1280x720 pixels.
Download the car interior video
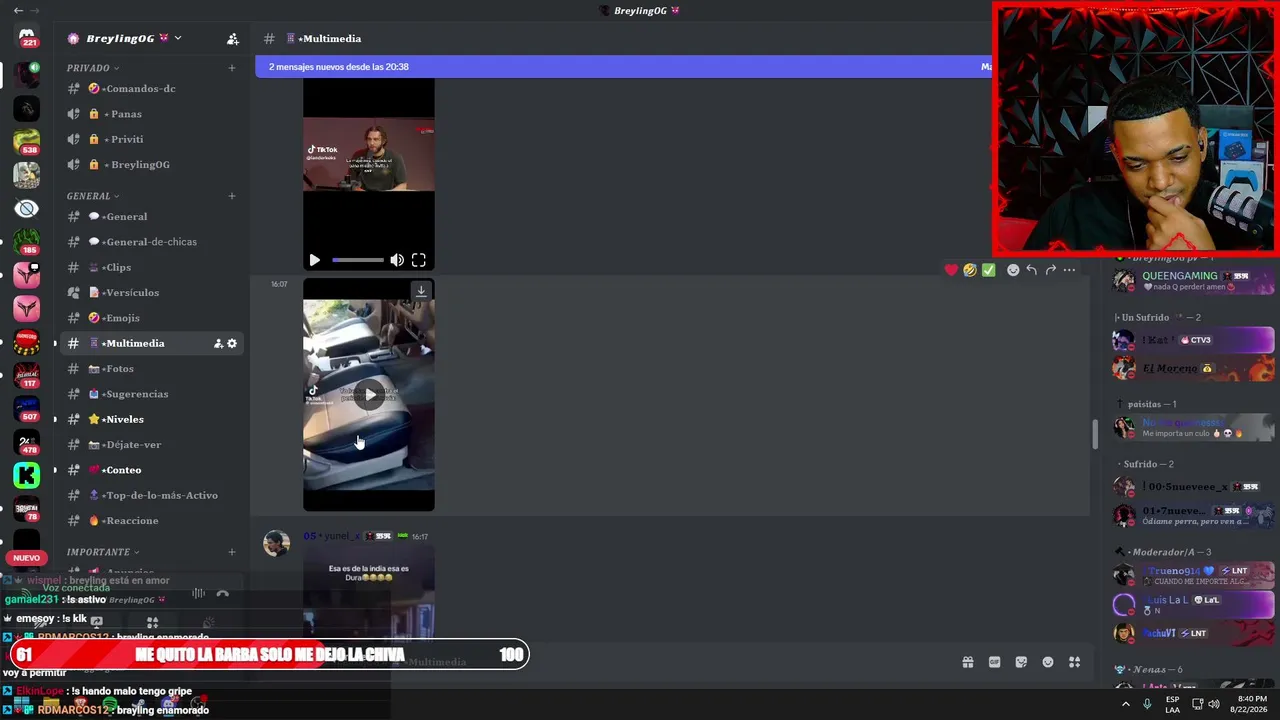(x=421, y=291)
